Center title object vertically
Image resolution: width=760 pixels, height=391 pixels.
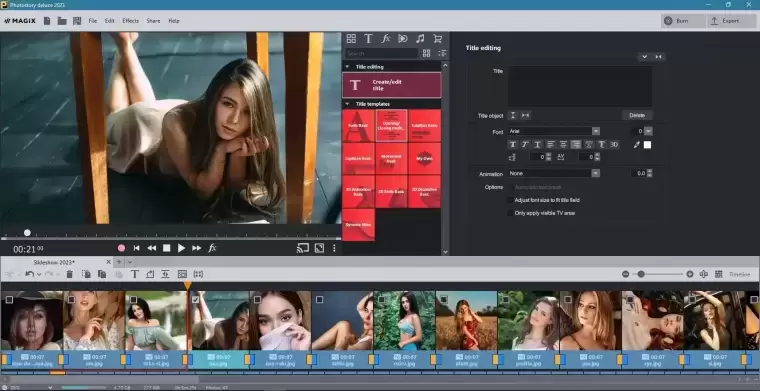coord(513,115)
